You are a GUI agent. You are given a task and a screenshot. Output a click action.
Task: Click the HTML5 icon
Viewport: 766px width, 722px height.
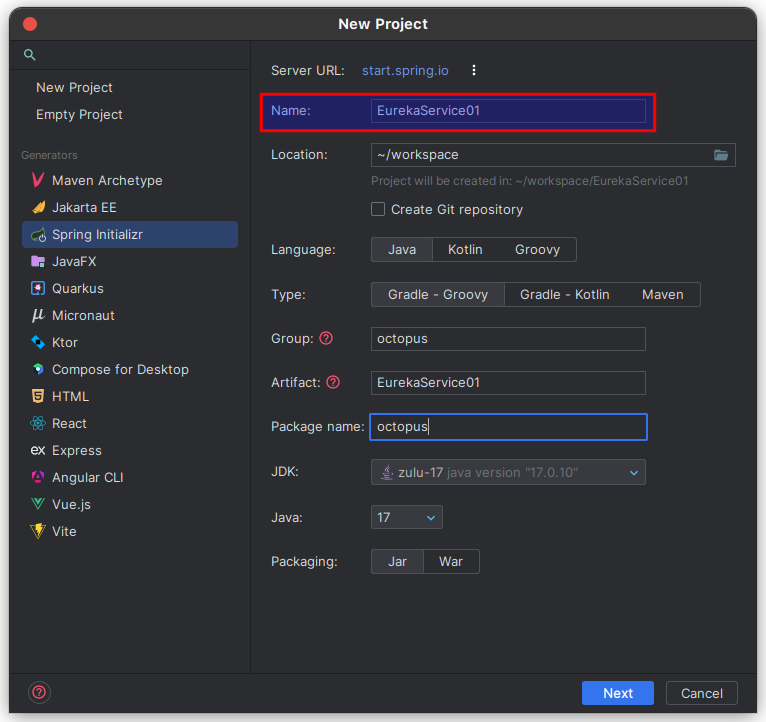(x=38, y=396)
